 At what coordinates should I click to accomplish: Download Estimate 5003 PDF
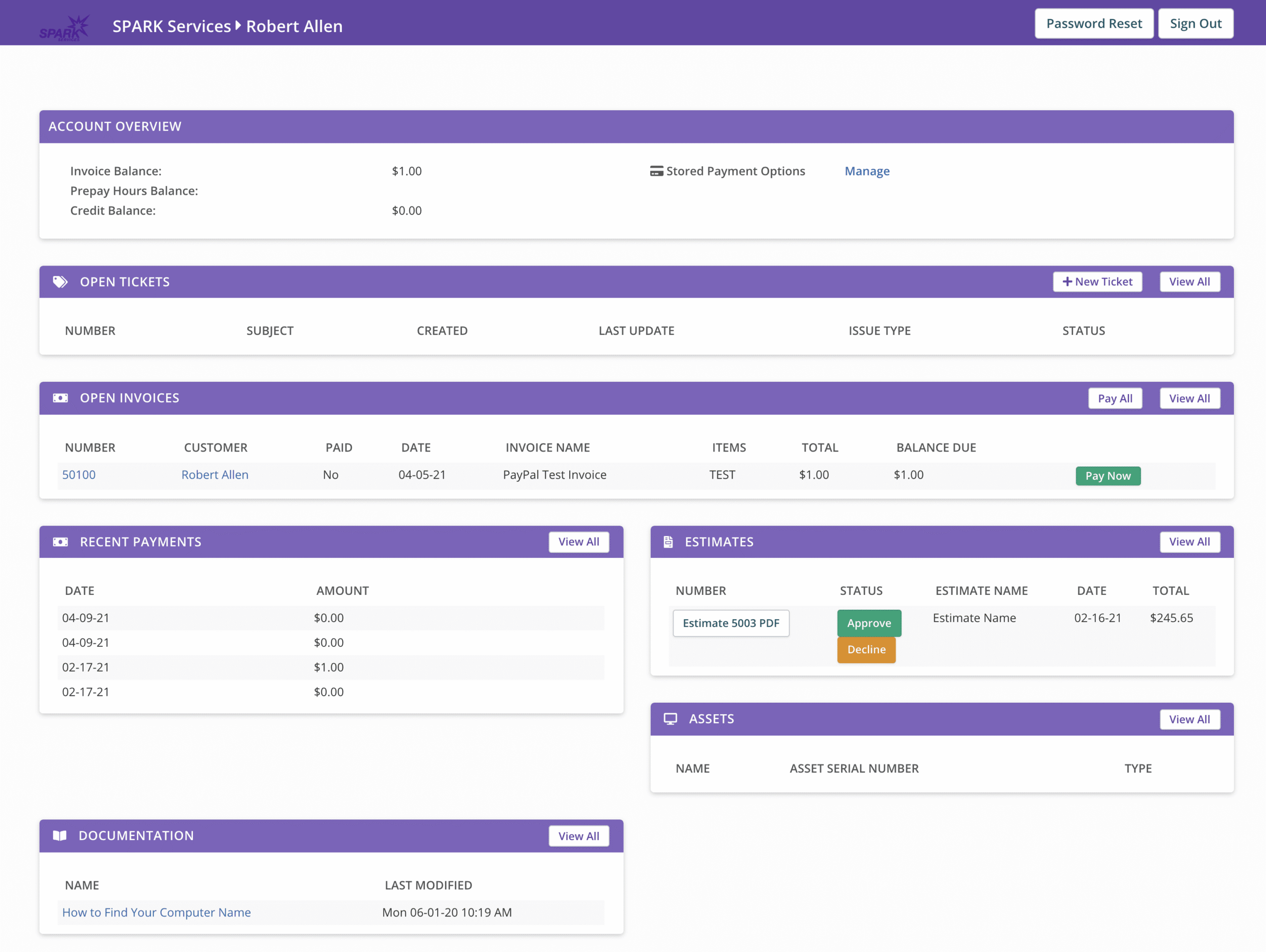coord(730,623)
